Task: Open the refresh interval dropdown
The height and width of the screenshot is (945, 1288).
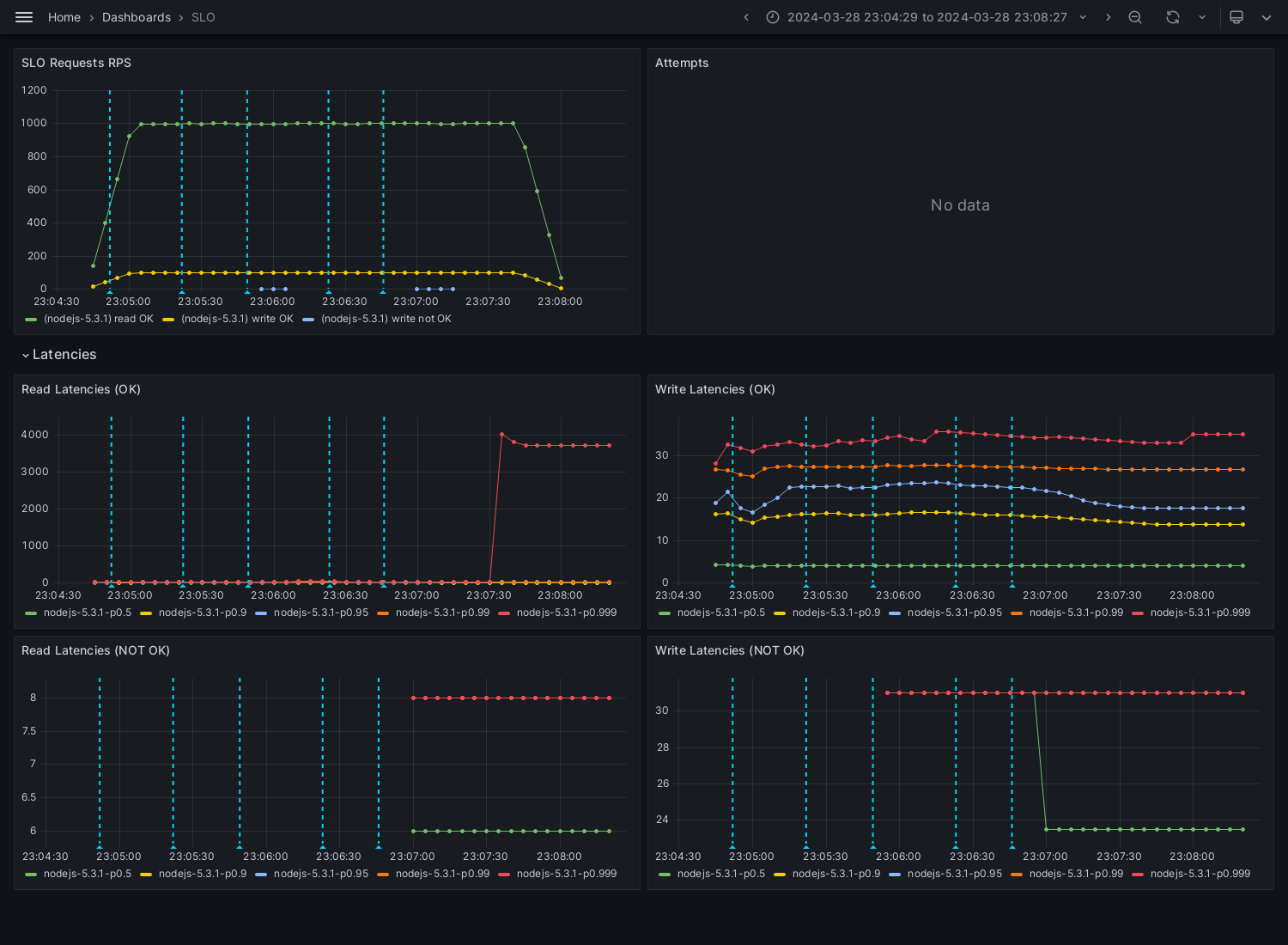Action: 1201,17
